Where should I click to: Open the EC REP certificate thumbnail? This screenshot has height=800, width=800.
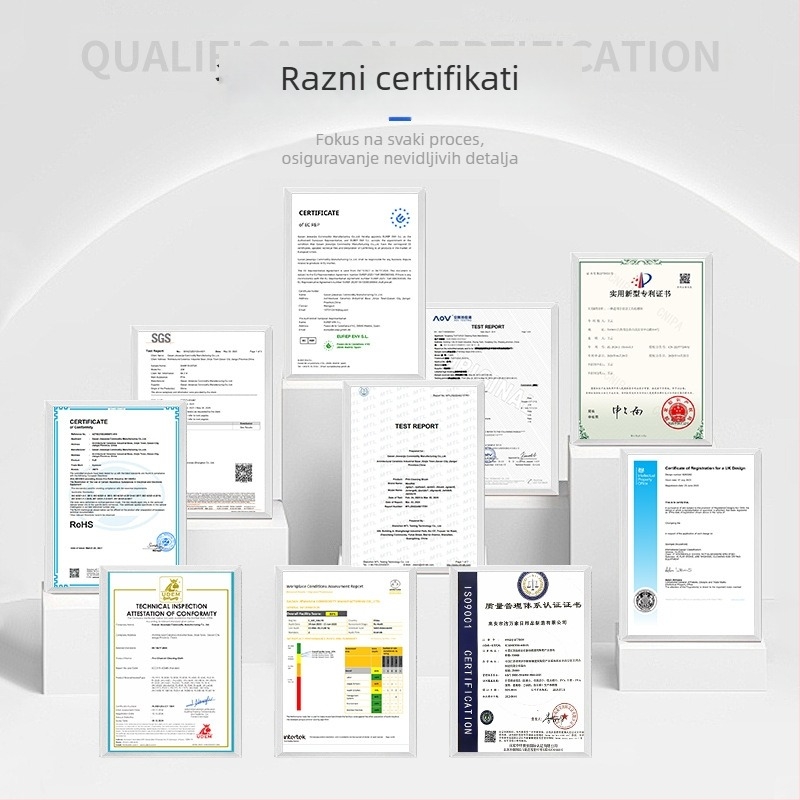coord(355,284)
